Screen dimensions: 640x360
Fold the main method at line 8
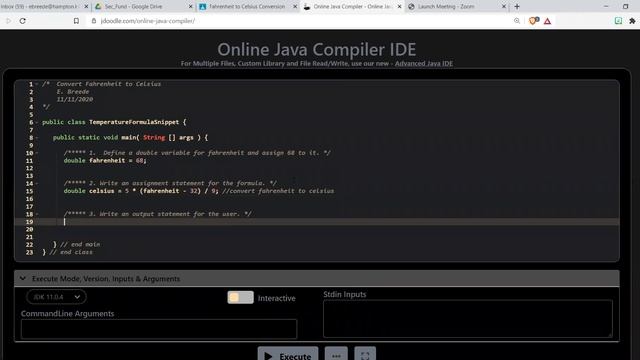(37, 138)
